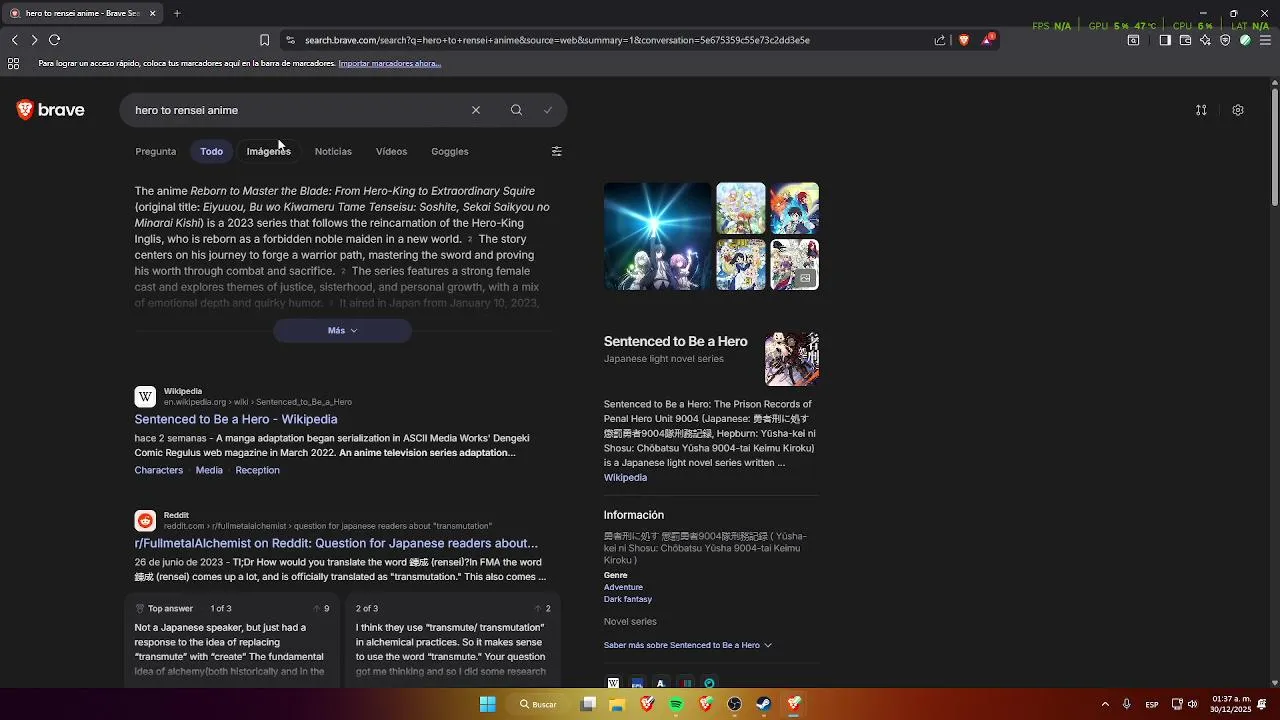Follow the Dark fantasy genre link
This screenshot has width=1280, height=720.
[x=627, y=599]
